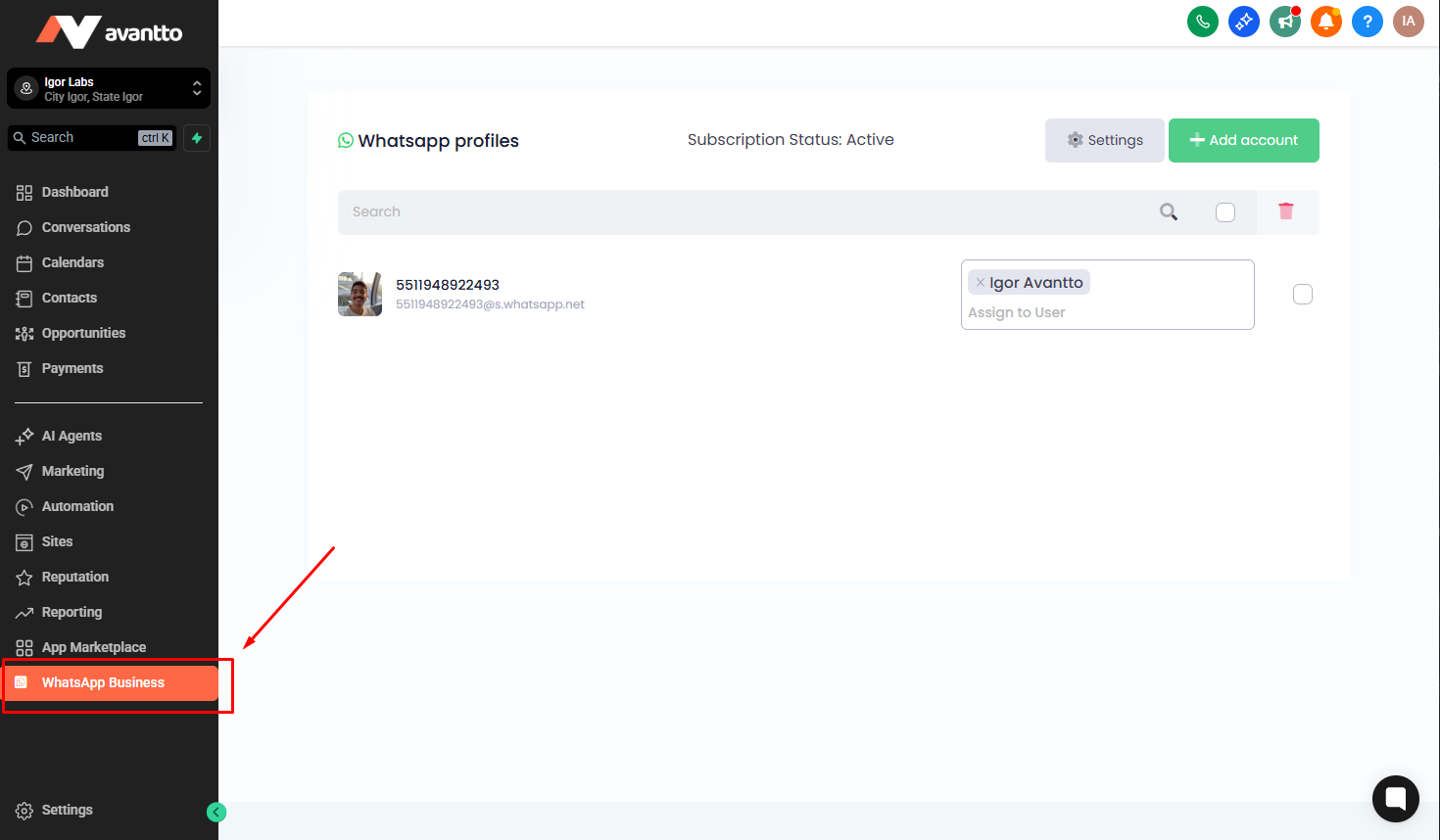Remove Igor Avantto tag with x
The height and width of the screenshot is (840, 1440).
980,283
